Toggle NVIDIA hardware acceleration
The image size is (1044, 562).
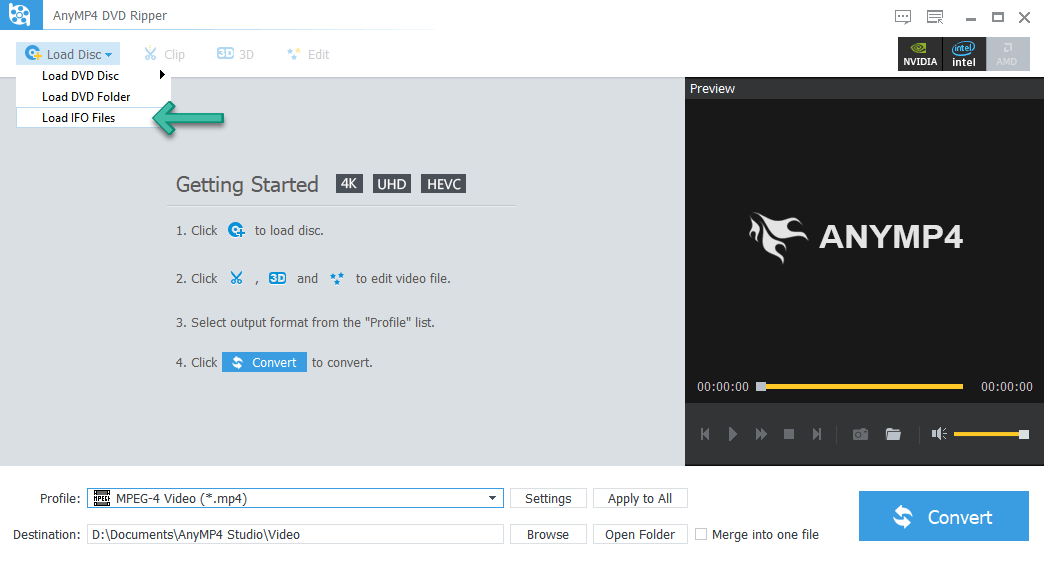coord(920,54)
